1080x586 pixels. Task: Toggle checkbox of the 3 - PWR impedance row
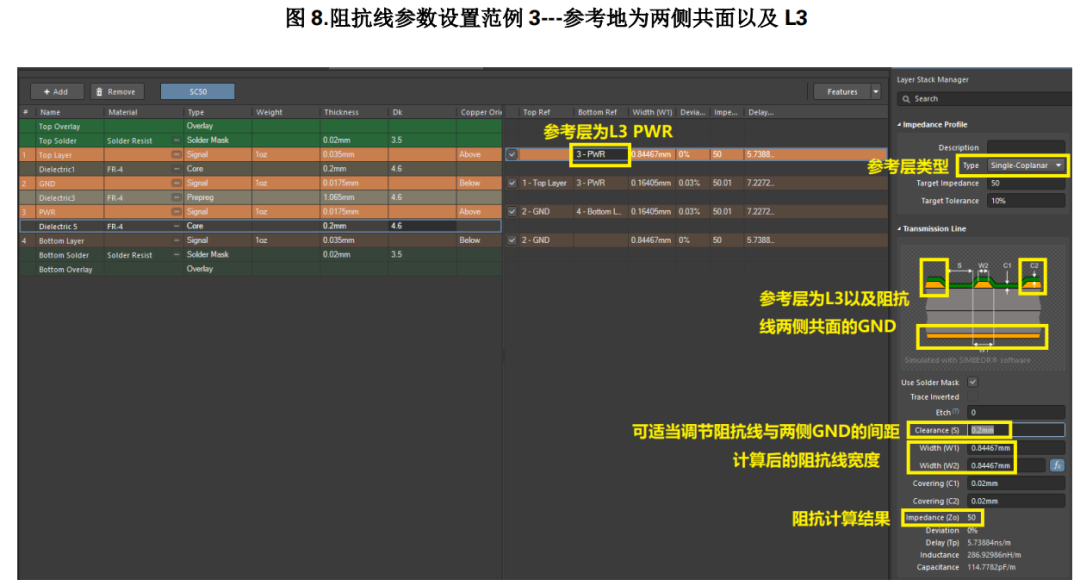tap(512, 154)
